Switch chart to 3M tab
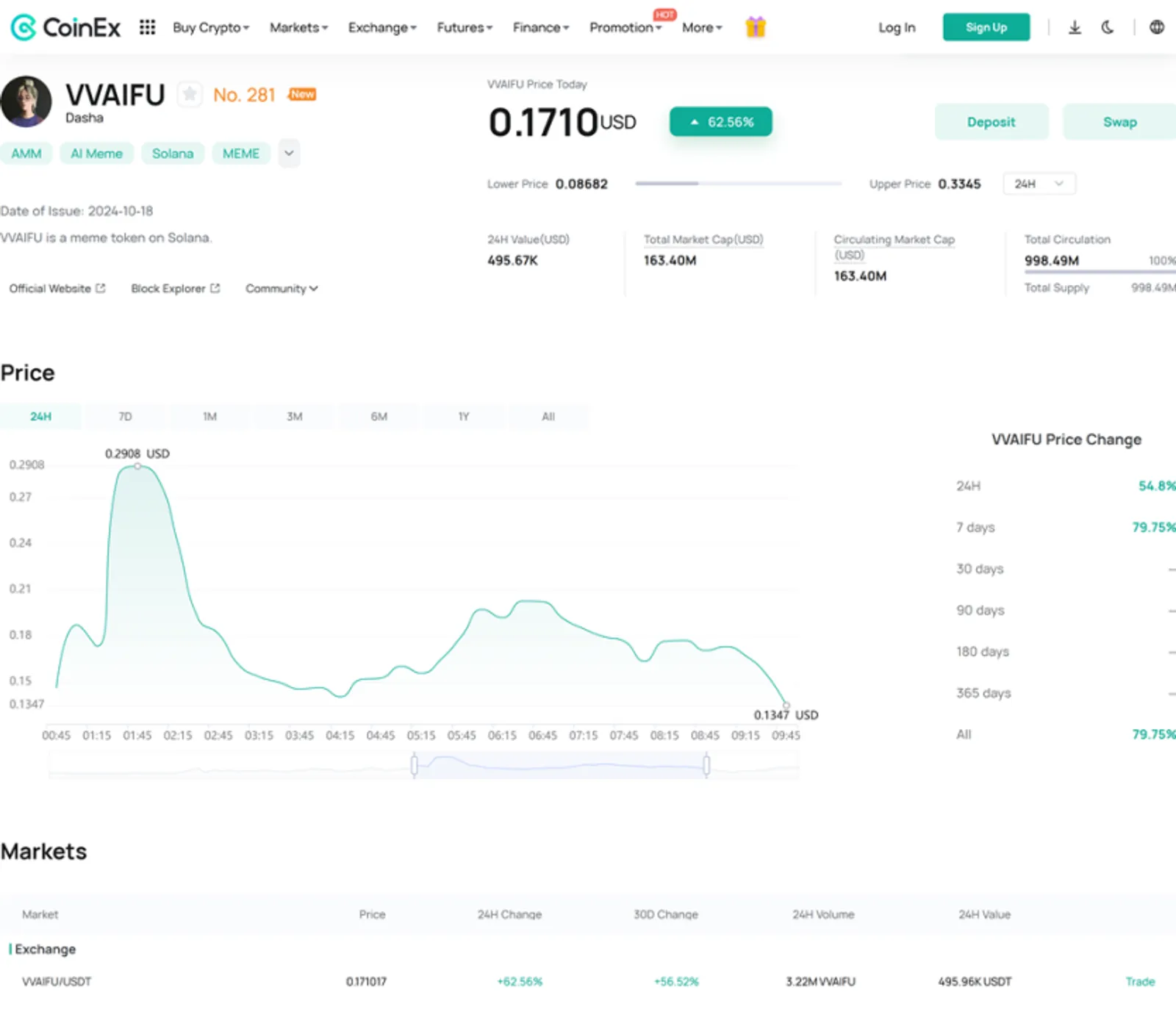The image size is (1176, 1015). click(x=294, y=416)
